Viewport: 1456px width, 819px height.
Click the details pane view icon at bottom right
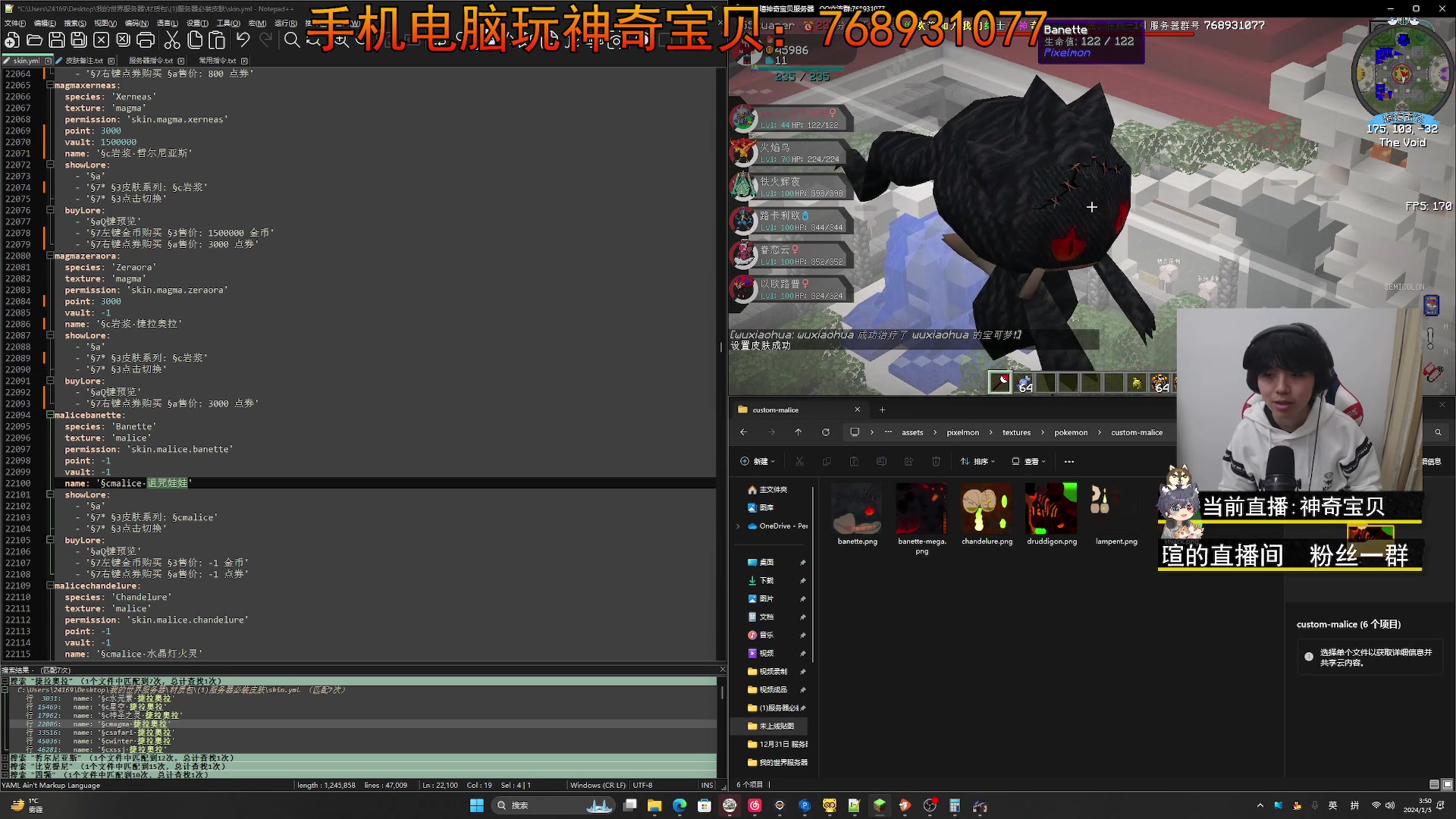[1434, 784]
